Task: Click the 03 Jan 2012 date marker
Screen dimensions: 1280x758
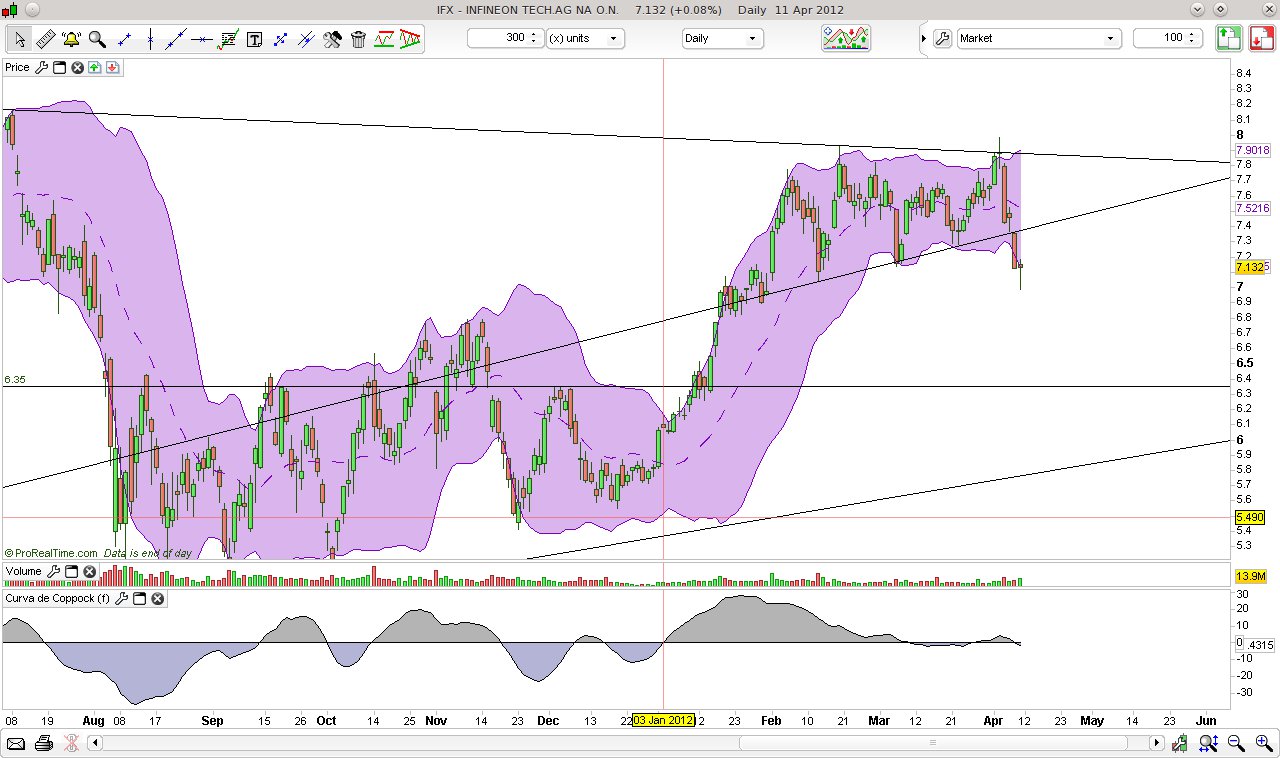Action: 664,719
